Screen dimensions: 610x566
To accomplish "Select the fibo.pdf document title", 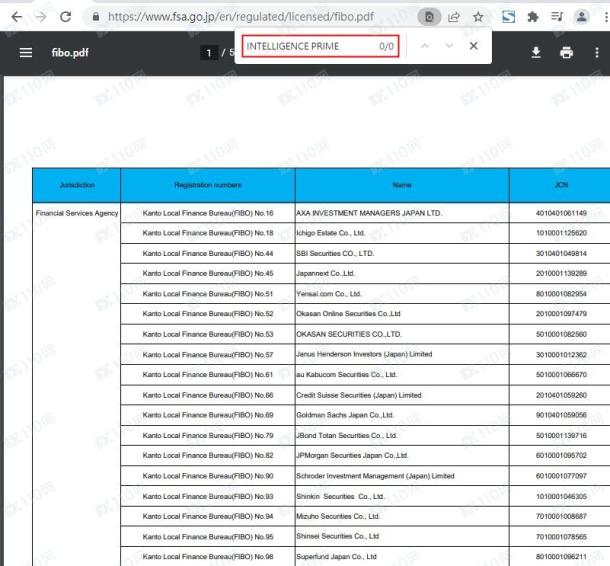I will [x=70, y=53].
